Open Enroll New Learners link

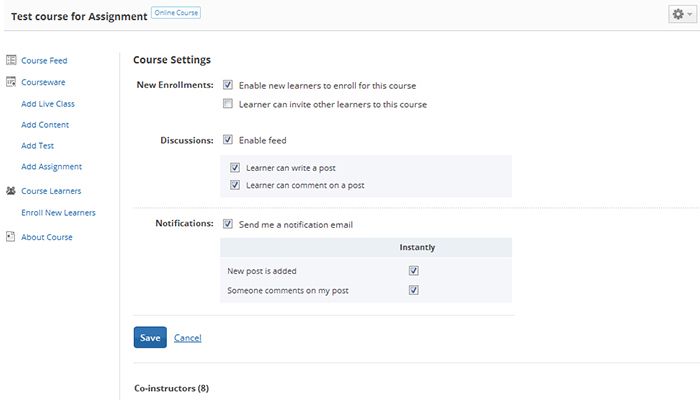coord(58,212)
